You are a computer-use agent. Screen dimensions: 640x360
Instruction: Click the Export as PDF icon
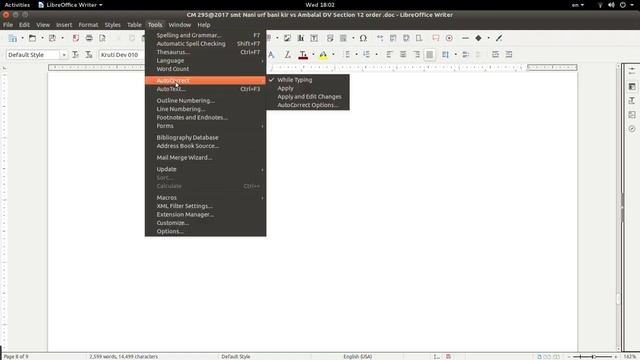click(76, 38)
